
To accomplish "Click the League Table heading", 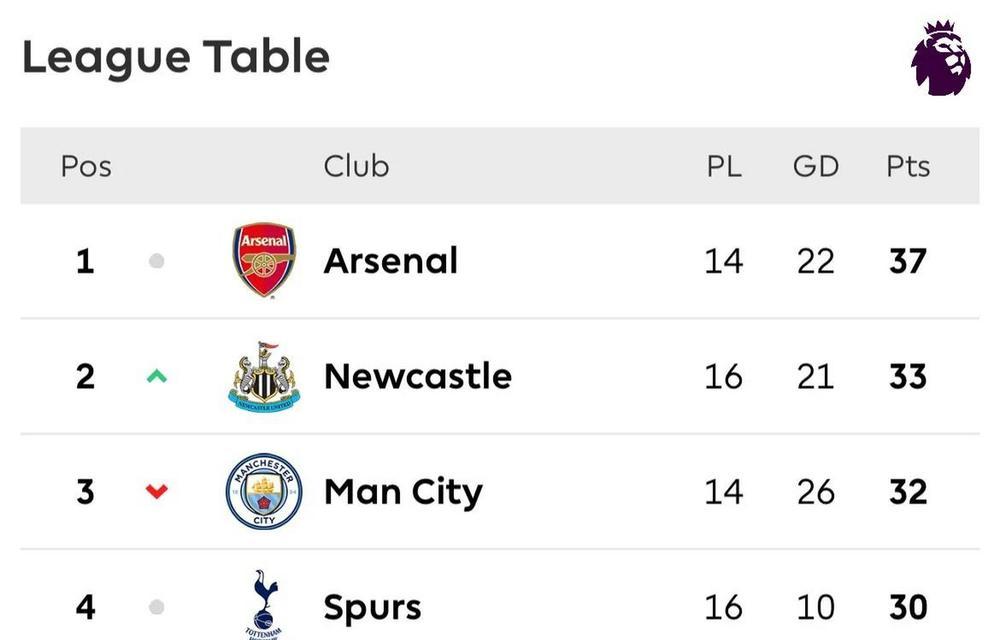I will (x=176, y=59).
